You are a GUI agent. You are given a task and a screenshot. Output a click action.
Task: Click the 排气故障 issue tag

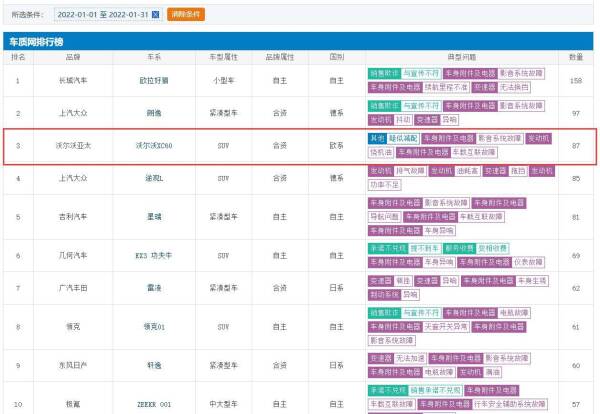tap(410, 171)
